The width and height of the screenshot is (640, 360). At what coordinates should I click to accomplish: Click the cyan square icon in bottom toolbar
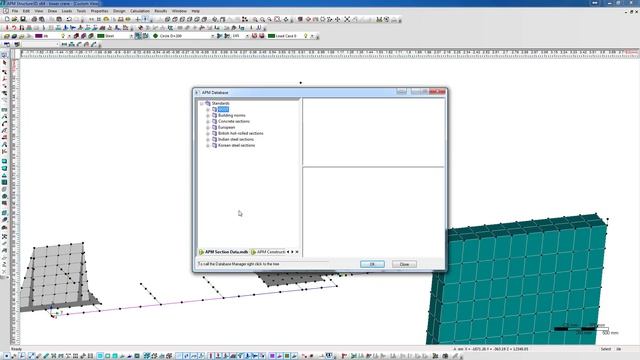[x=100, y=356]
